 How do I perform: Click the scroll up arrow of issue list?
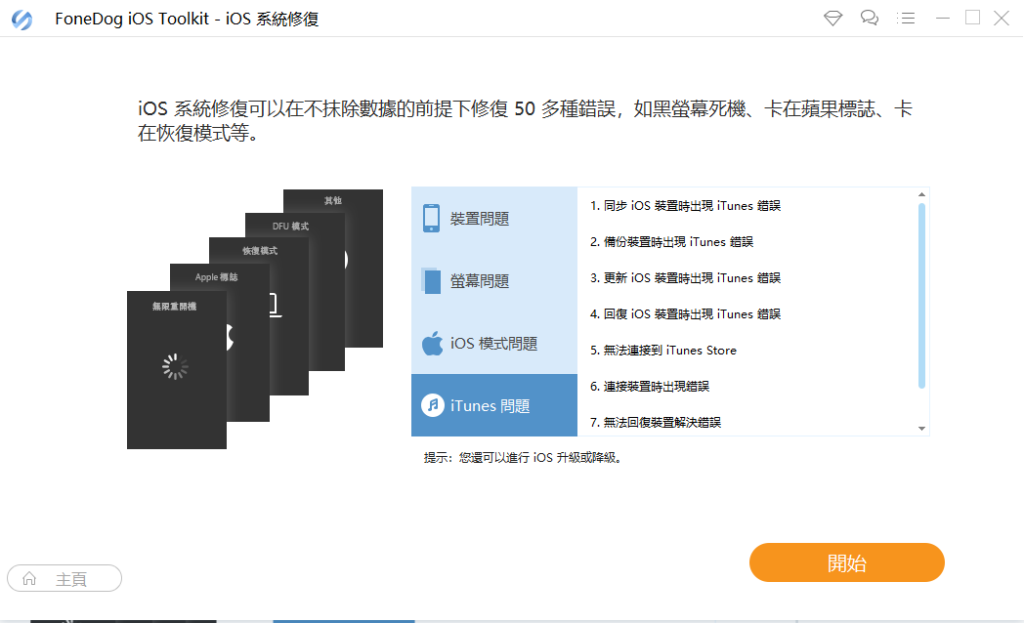click(921, 195)
